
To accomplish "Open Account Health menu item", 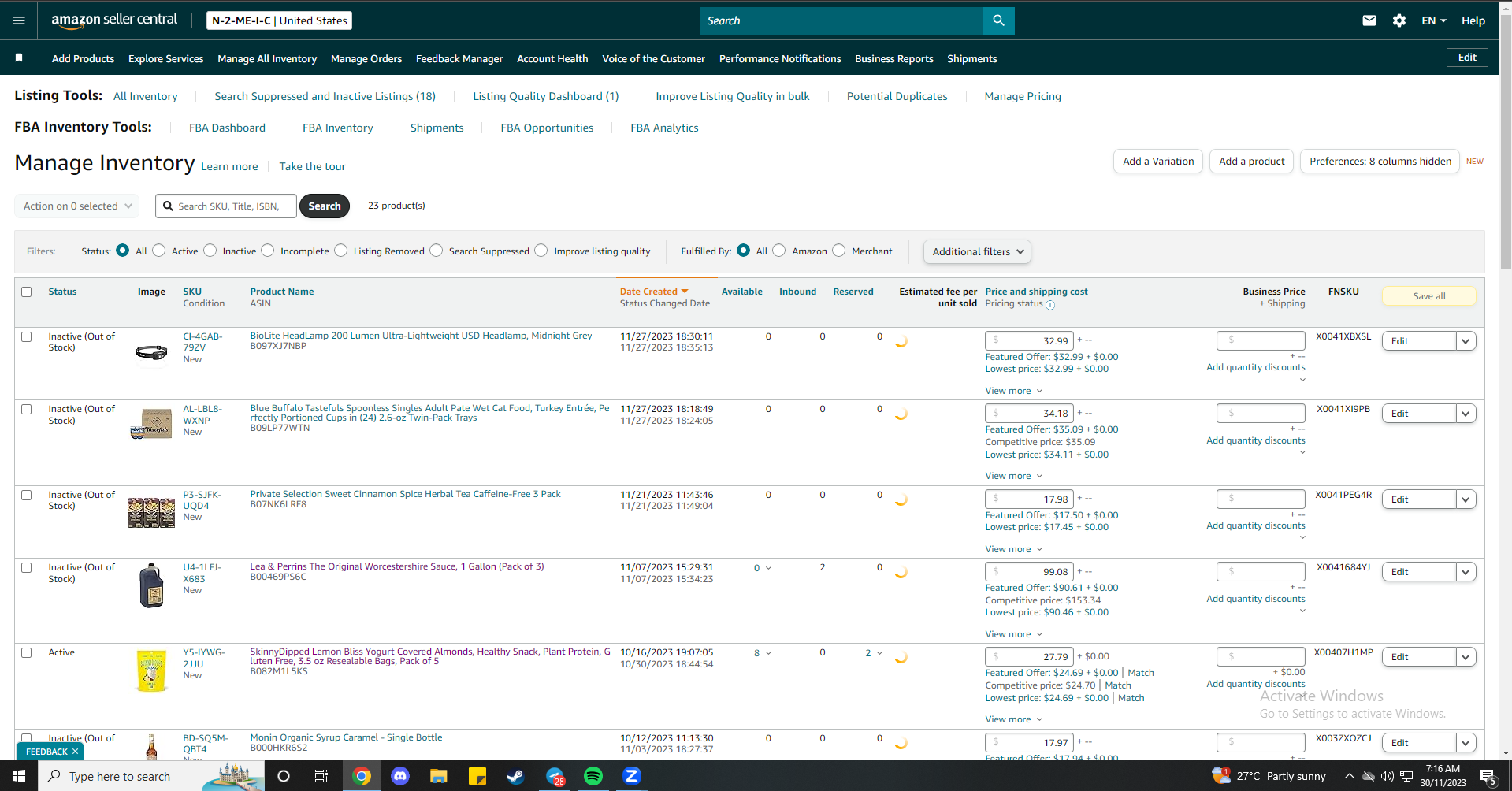I will (552, 58).
